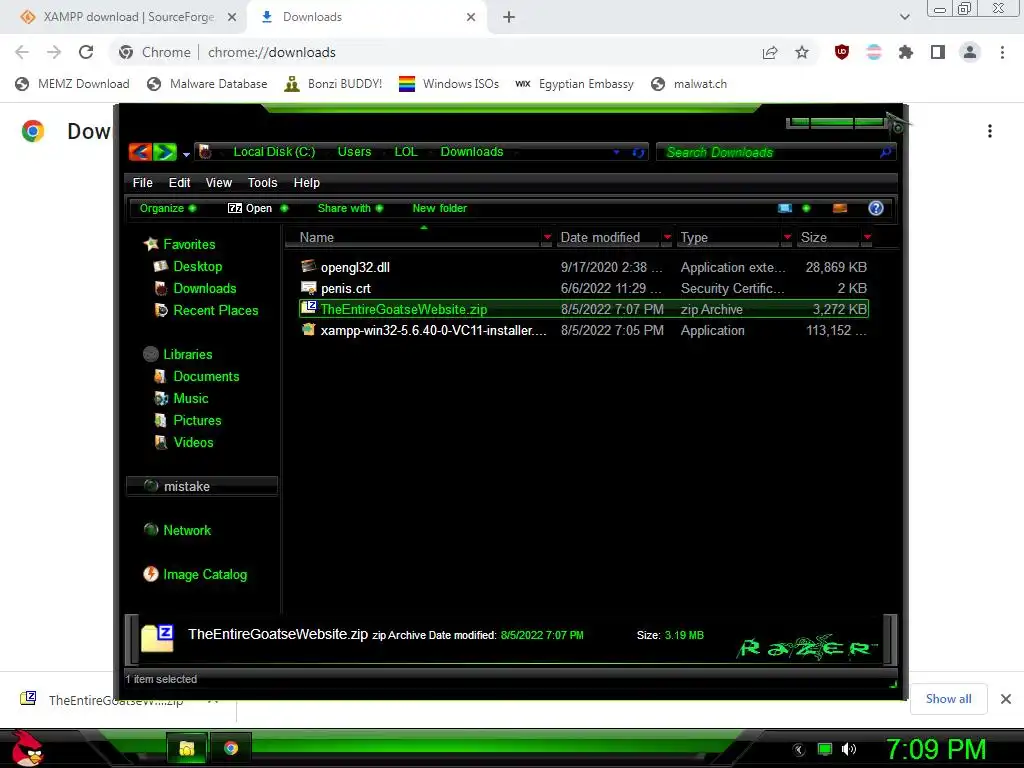Screen dimensions: 1024x768
Task: Sort by the Date modified column header
Action: [609, 238]
